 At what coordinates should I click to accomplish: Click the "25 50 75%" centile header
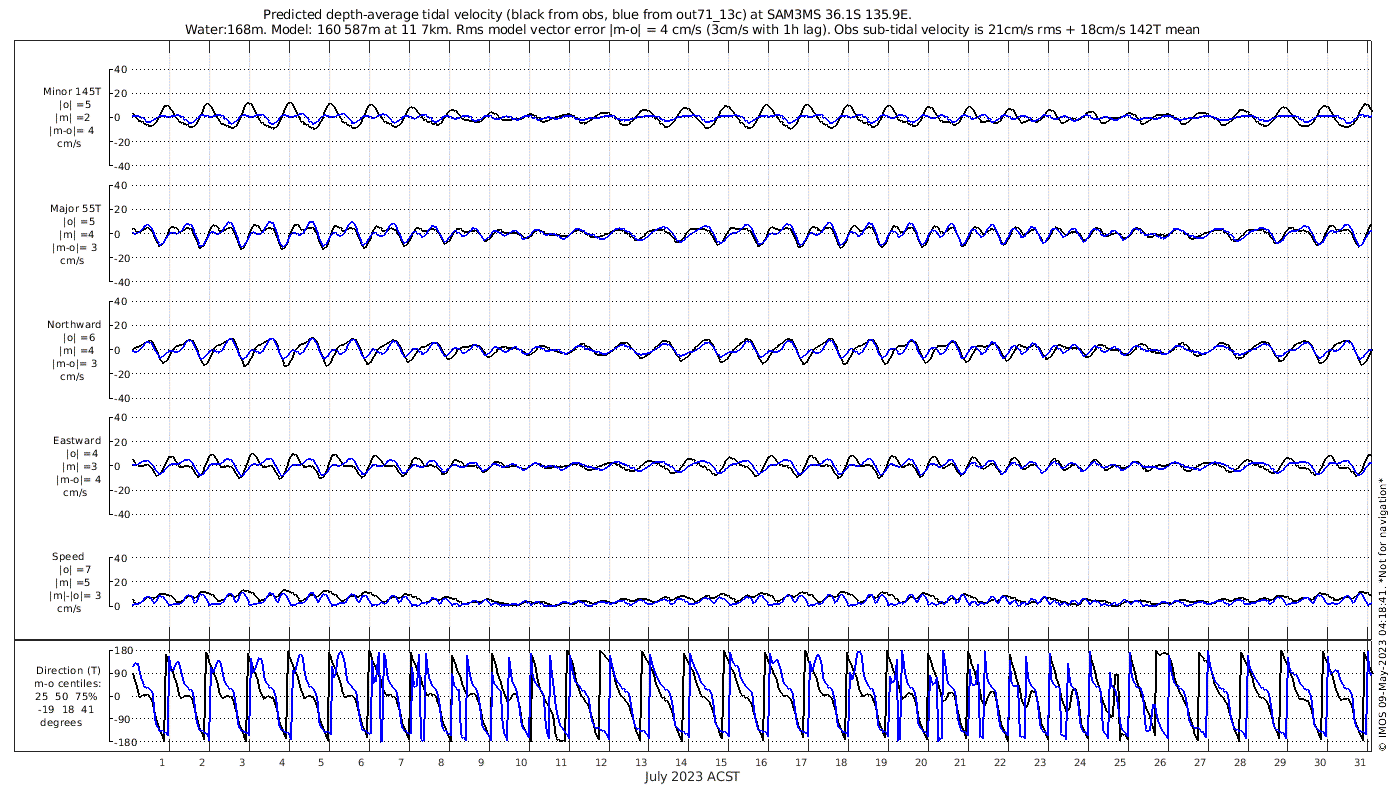[x=68, y=696]
